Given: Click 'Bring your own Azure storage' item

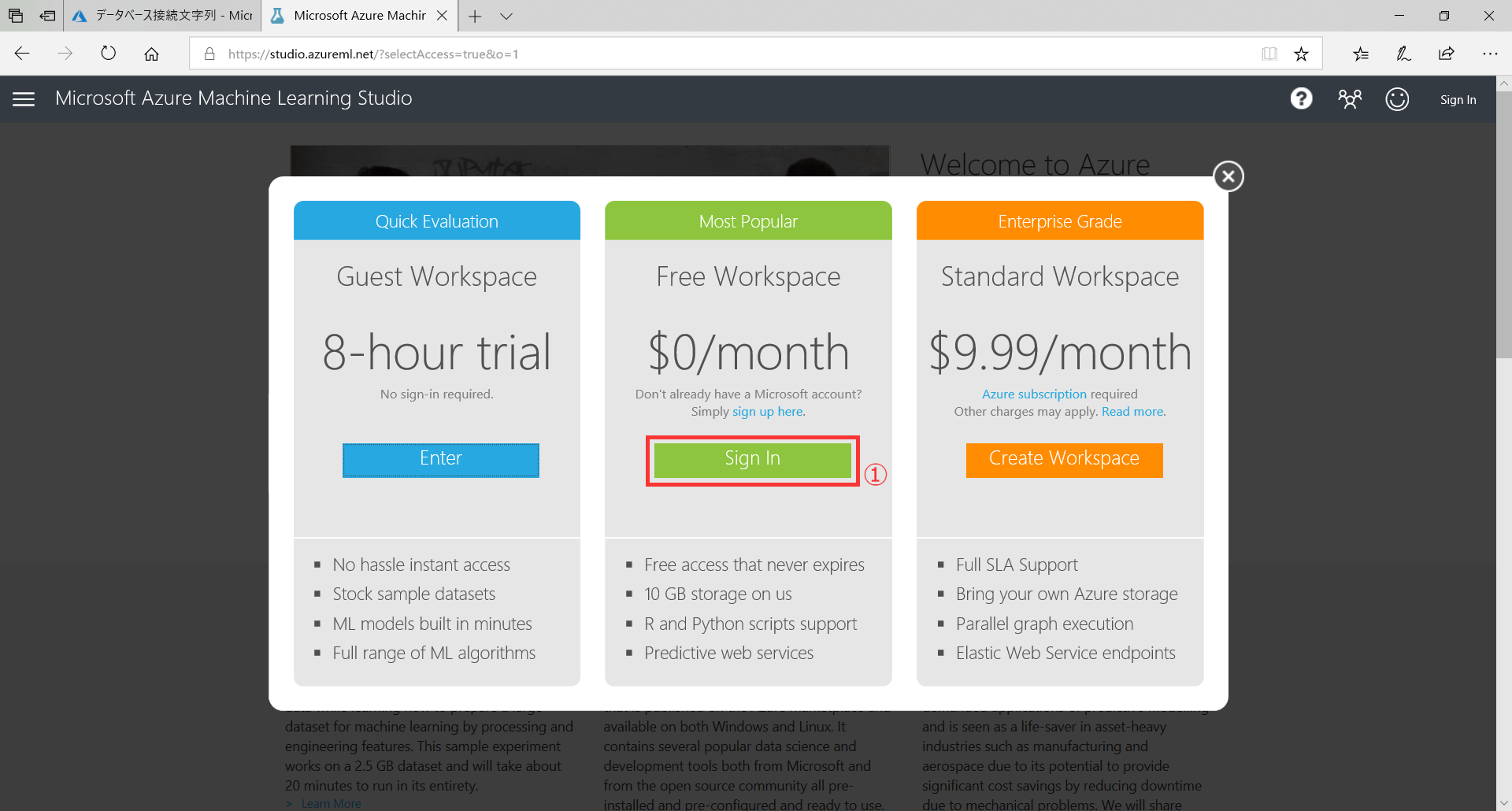Looking at the screenshot, I should coord(1067,594).
